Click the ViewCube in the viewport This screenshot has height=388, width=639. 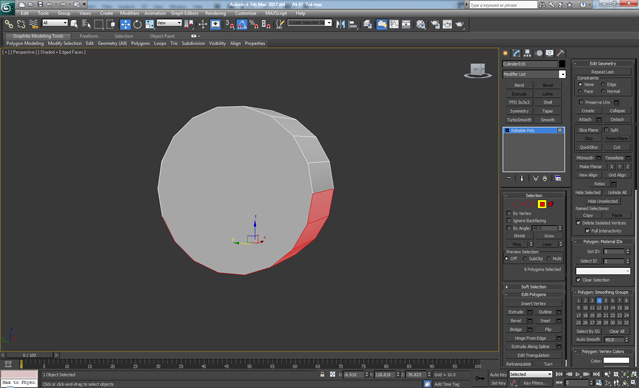point(477,70)
